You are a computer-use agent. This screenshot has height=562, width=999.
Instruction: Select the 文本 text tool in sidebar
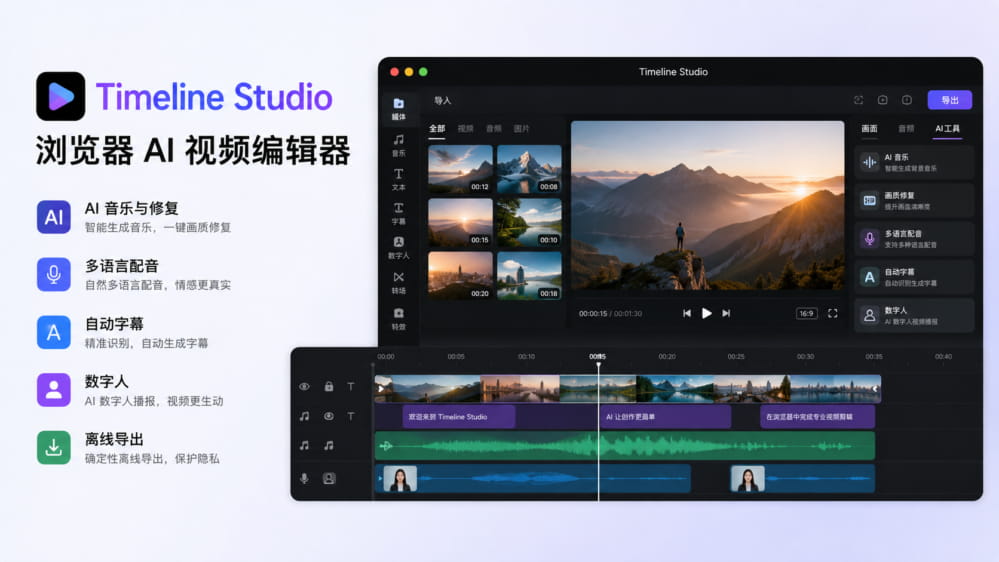[398, 180]
